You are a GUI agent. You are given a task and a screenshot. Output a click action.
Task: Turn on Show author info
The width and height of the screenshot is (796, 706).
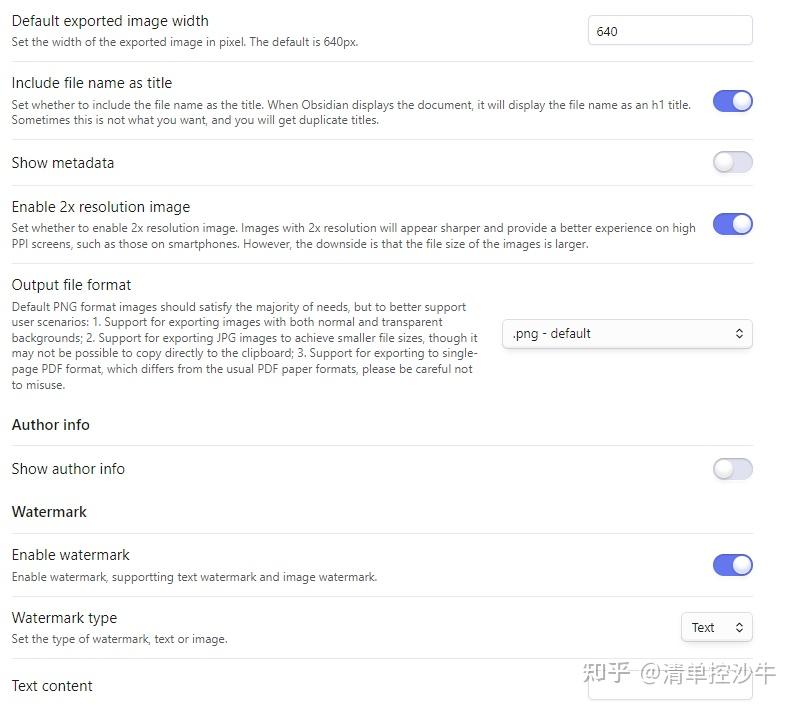732,469
